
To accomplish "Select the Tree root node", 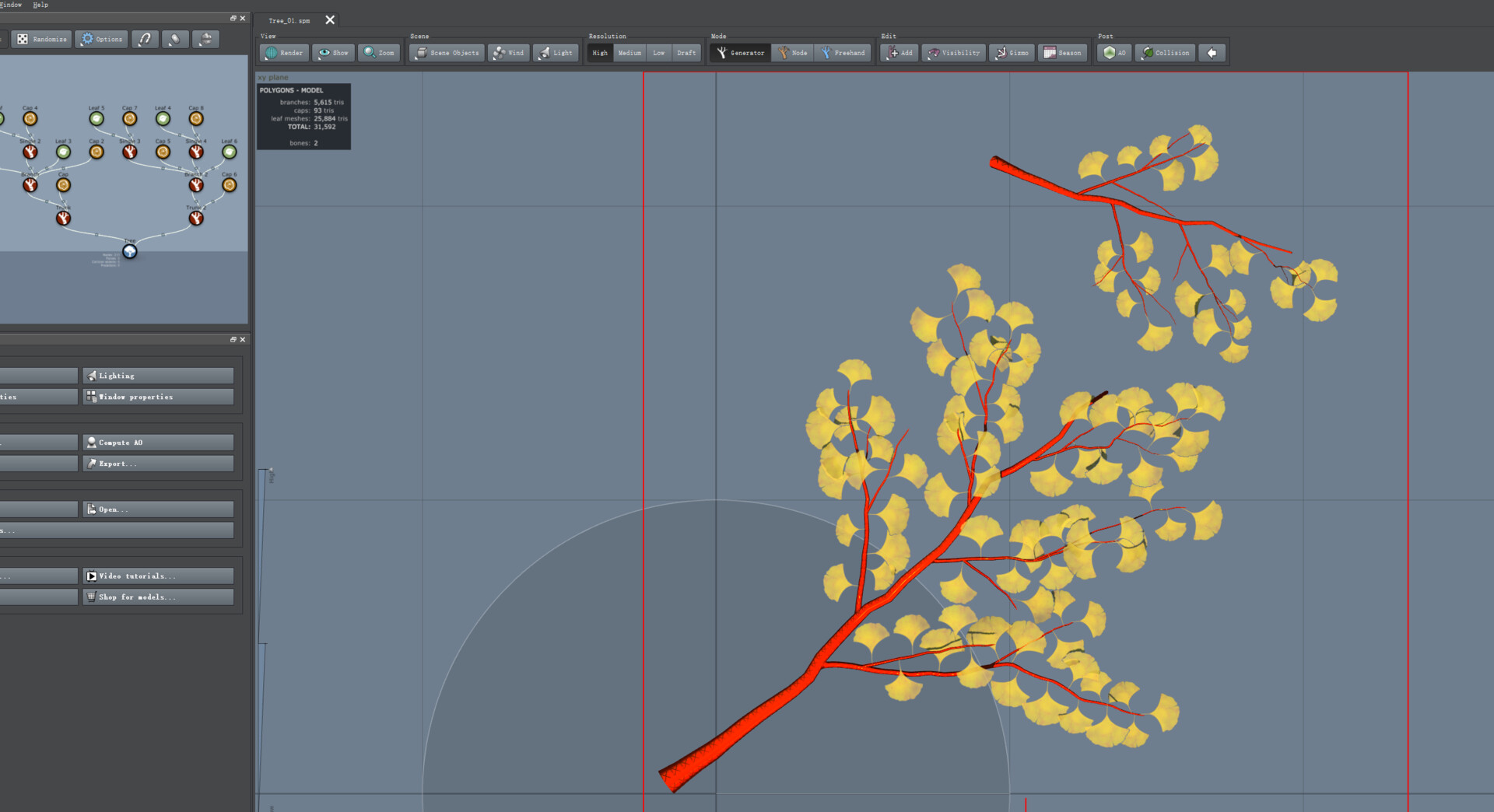I will [130, 251].
